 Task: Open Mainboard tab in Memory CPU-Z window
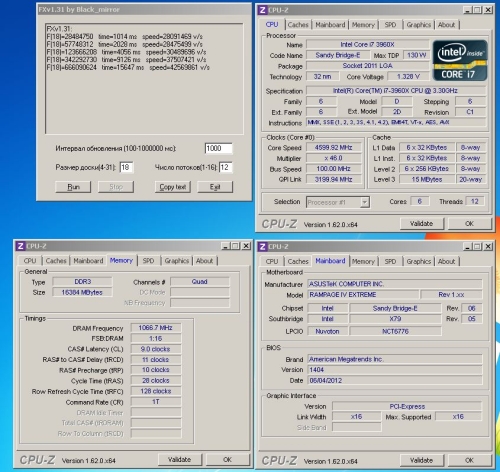click(88, 261)
